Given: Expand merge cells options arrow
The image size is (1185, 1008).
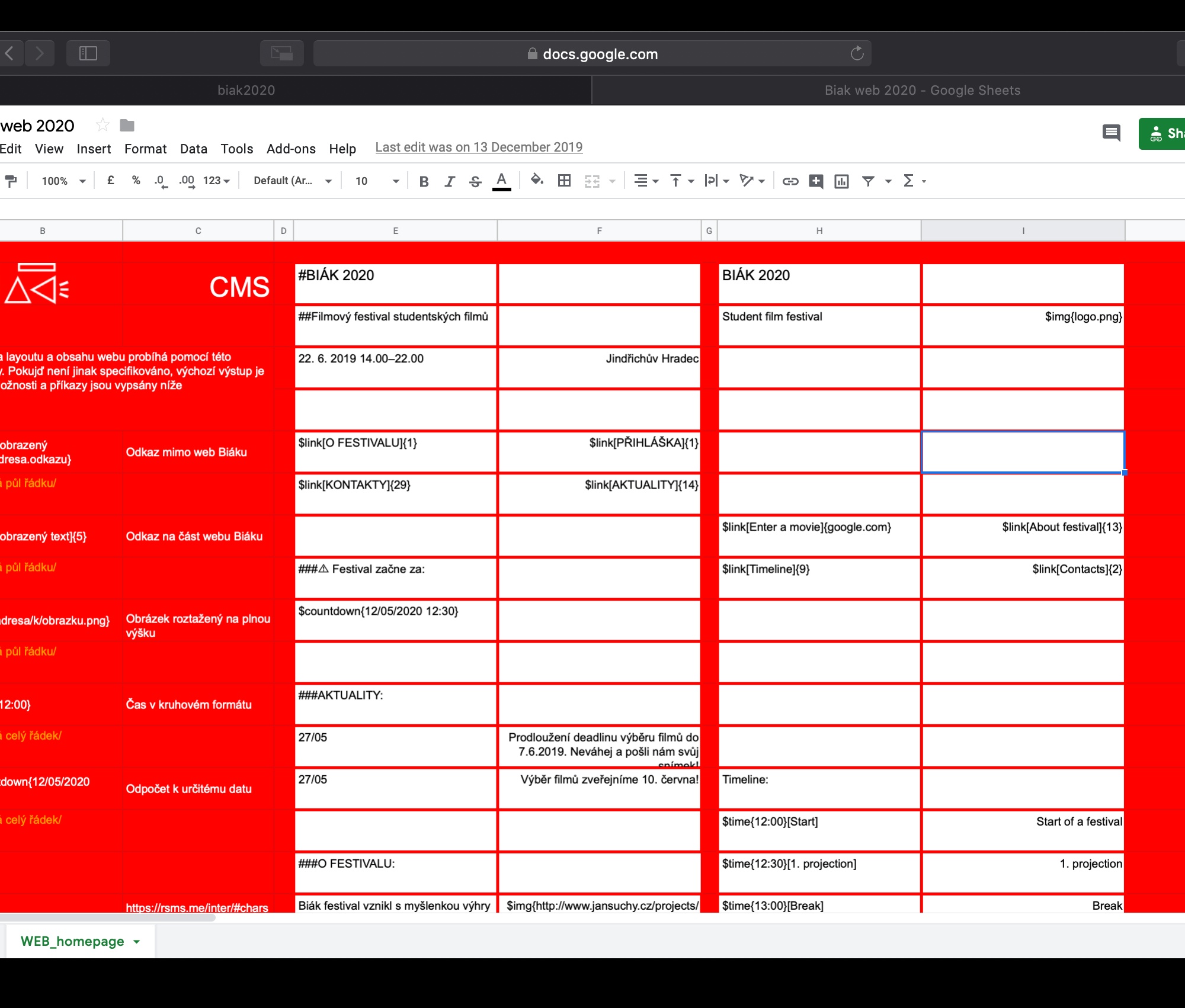Looking at the screenshot, I should 613,181.
